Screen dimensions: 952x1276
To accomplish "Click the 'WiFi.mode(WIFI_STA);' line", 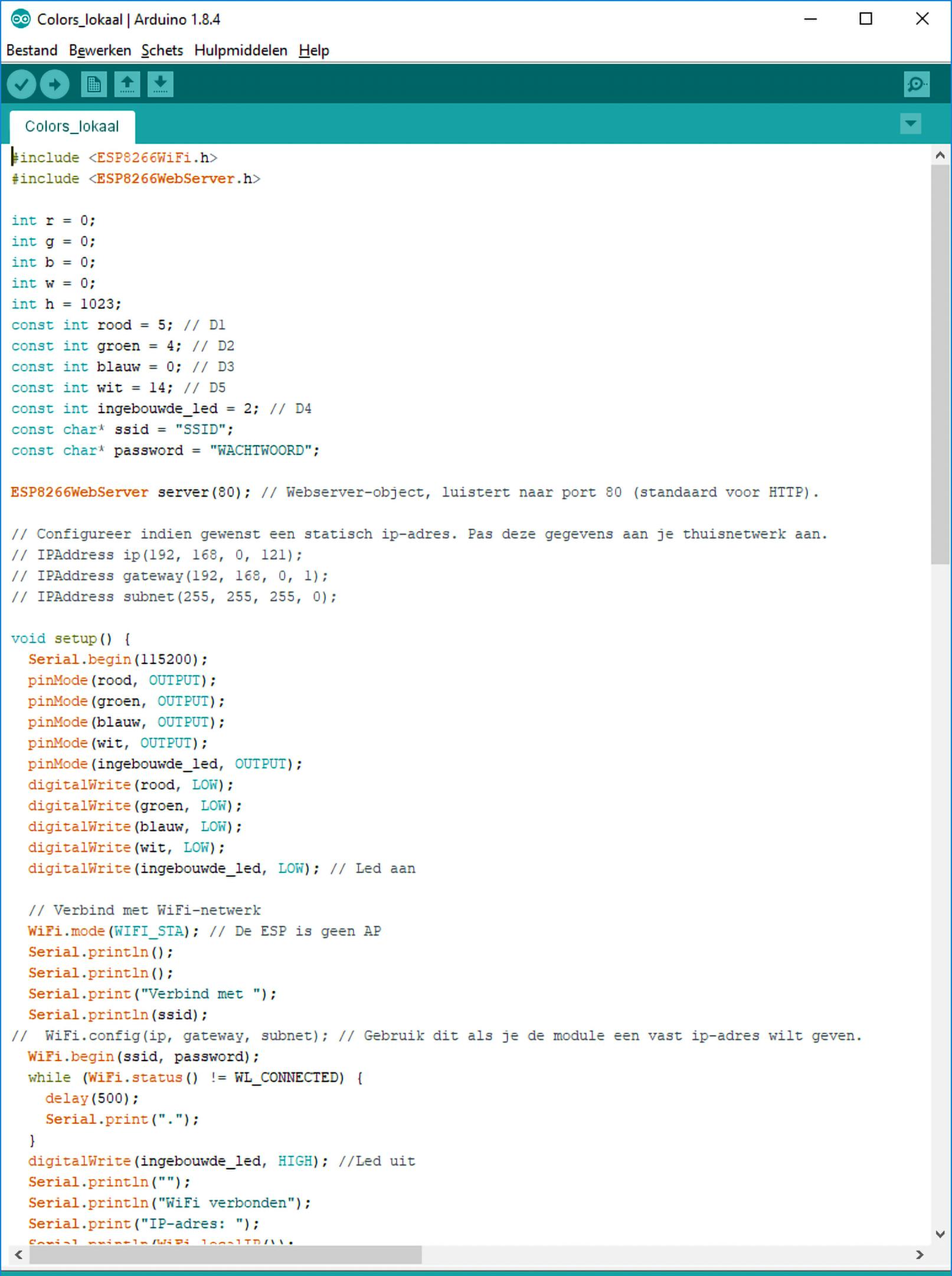I will [x=205, y=931].
